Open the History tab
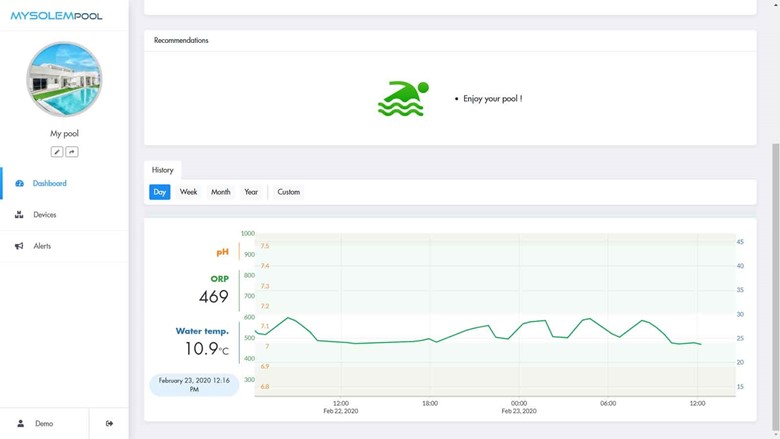Image resolution: width=780 pixels, height=439 pixels. tap(163, 170)
